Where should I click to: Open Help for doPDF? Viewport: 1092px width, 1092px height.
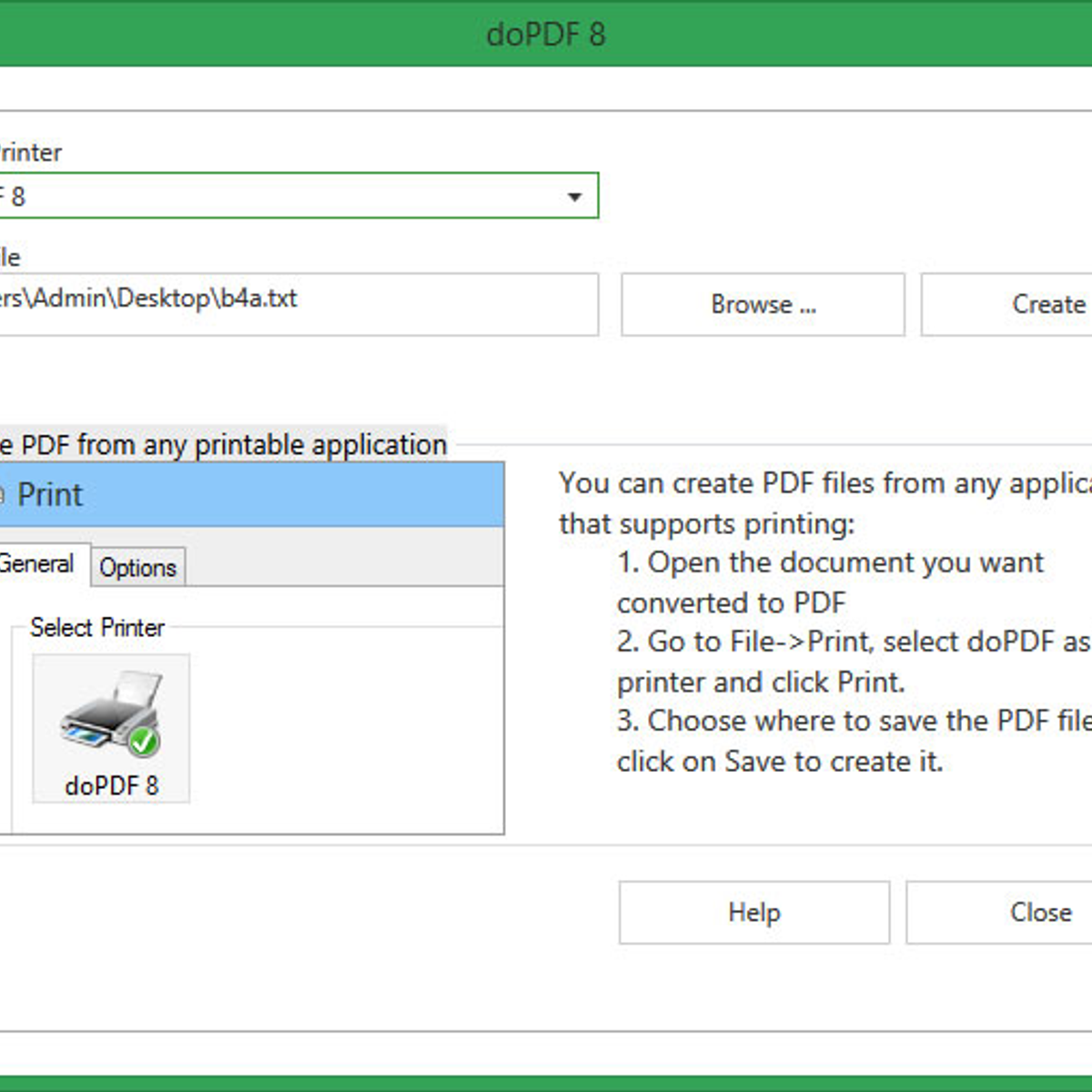click(753, 912)
